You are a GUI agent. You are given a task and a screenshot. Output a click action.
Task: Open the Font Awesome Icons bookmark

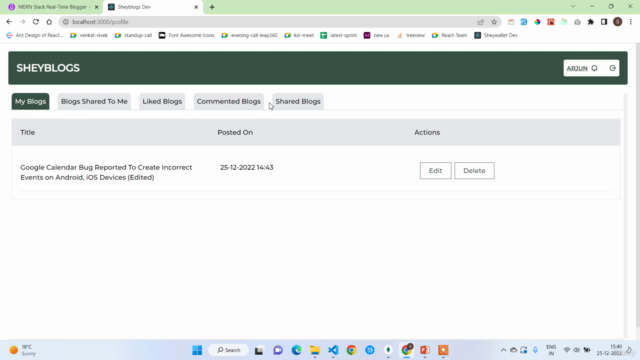187,35
